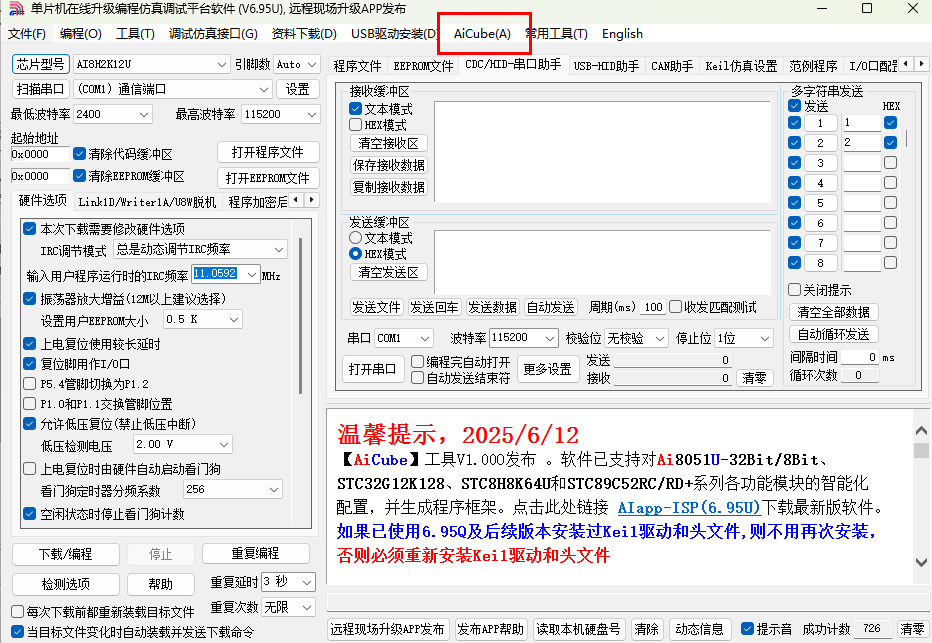Open 低压检测电压 2.00 V dropdown
Viewport: 932px width, 643px height.
point(182,444)
